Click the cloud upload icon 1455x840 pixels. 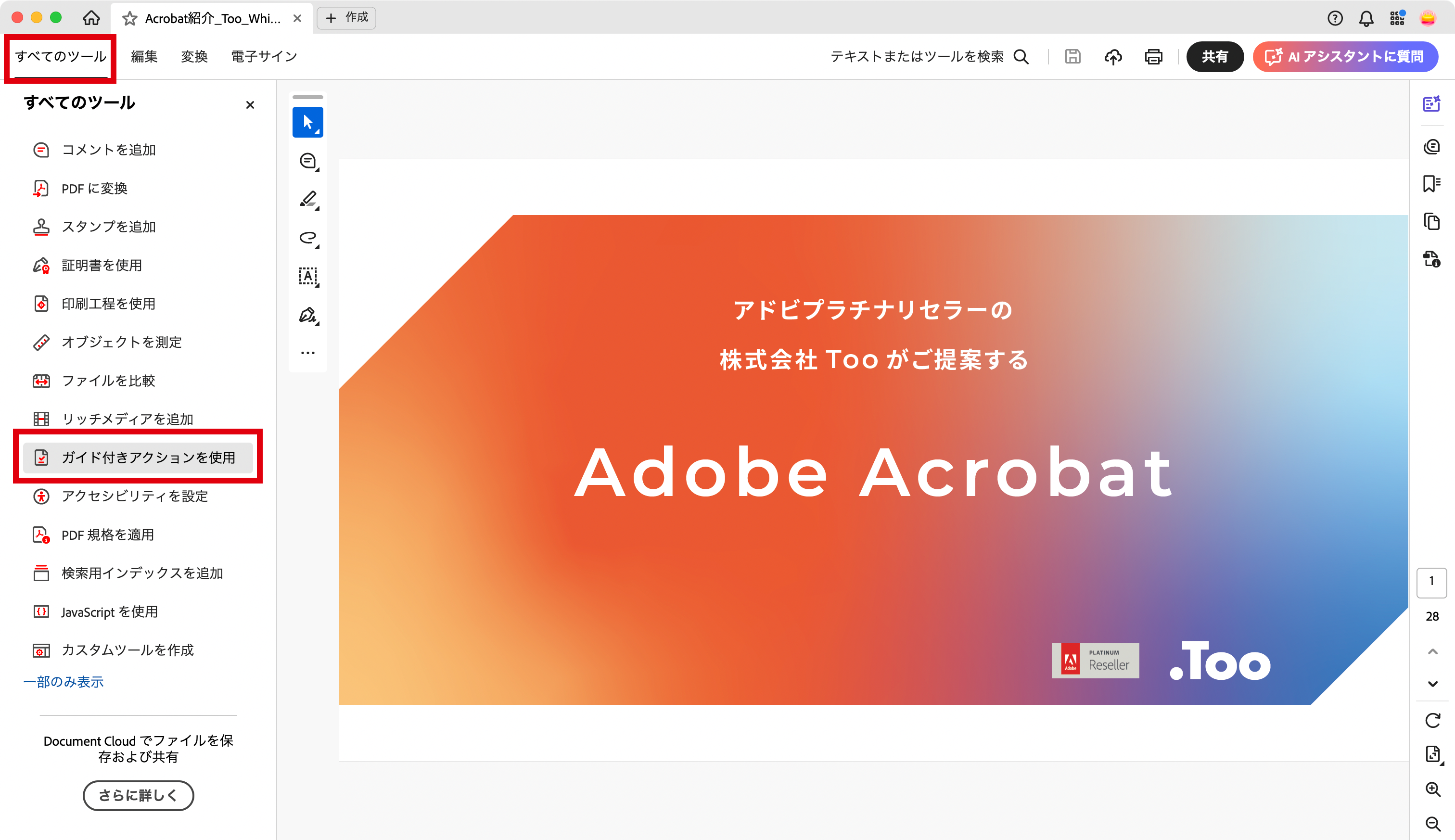[x=1113, y=57]
